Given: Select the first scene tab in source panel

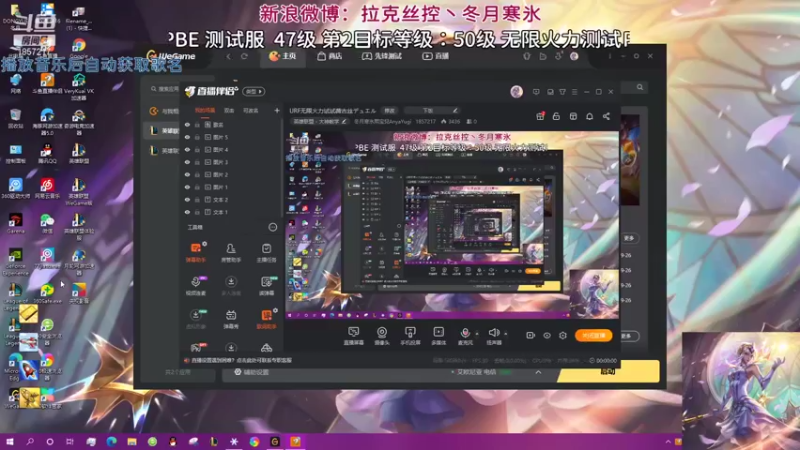Looking at the screenshot, I should tap(205, 111).
